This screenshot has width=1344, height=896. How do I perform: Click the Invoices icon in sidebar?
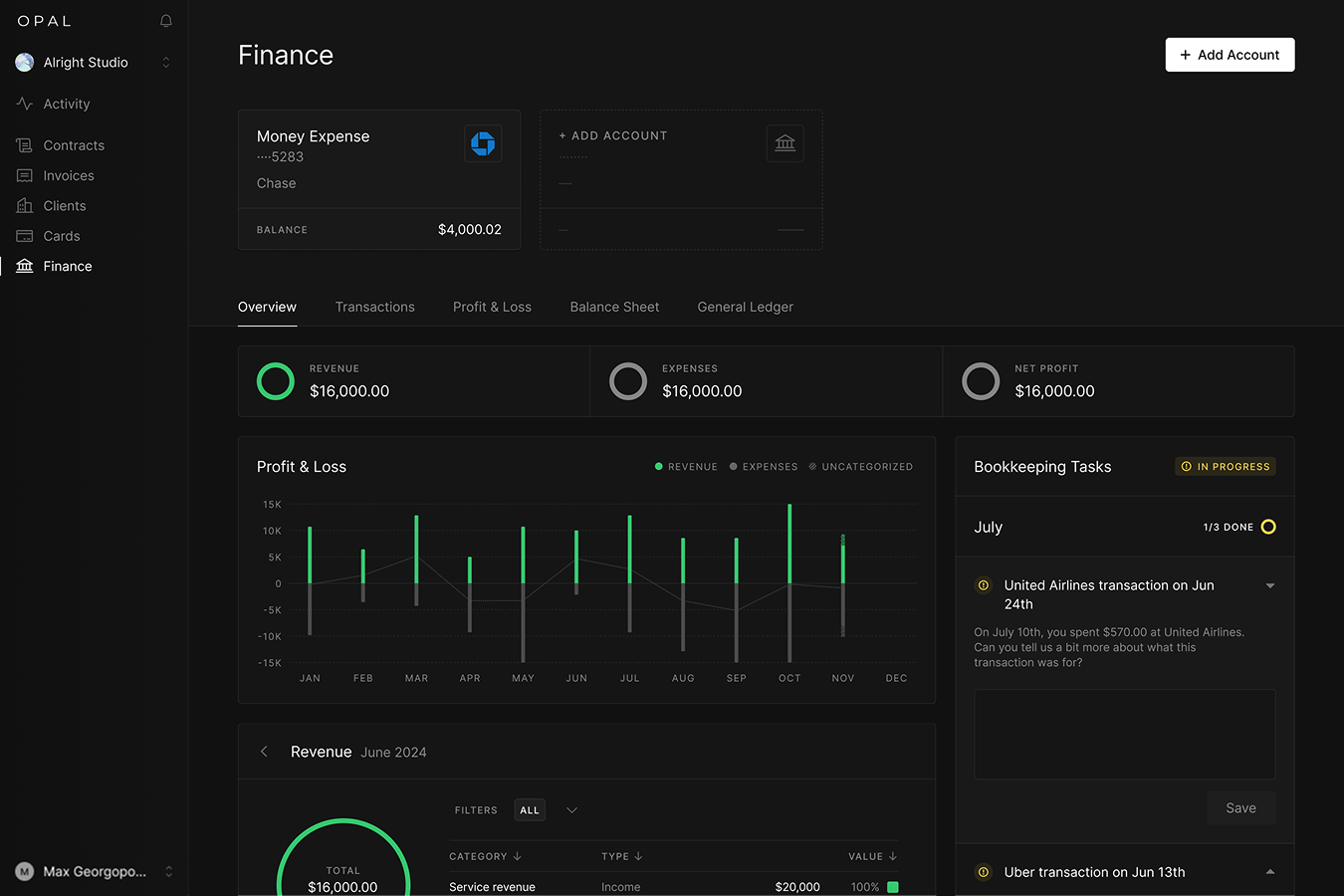click(x=25, y=175)
